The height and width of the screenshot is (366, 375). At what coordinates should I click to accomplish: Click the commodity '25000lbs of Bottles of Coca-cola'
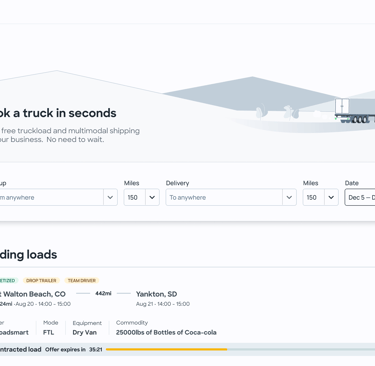166,332
